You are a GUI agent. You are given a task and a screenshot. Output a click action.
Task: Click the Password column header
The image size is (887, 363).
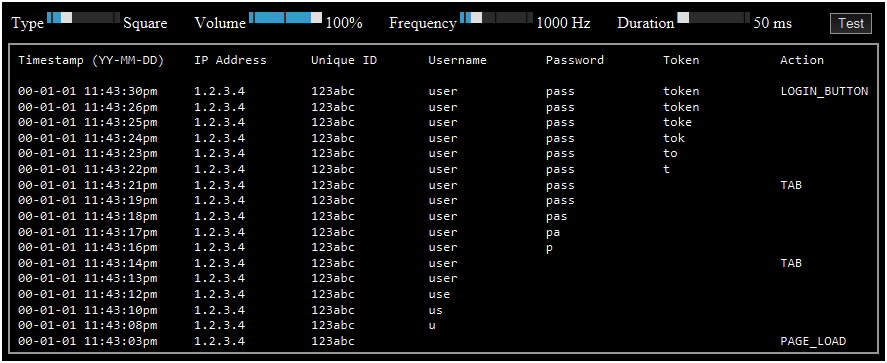[575, 60]
